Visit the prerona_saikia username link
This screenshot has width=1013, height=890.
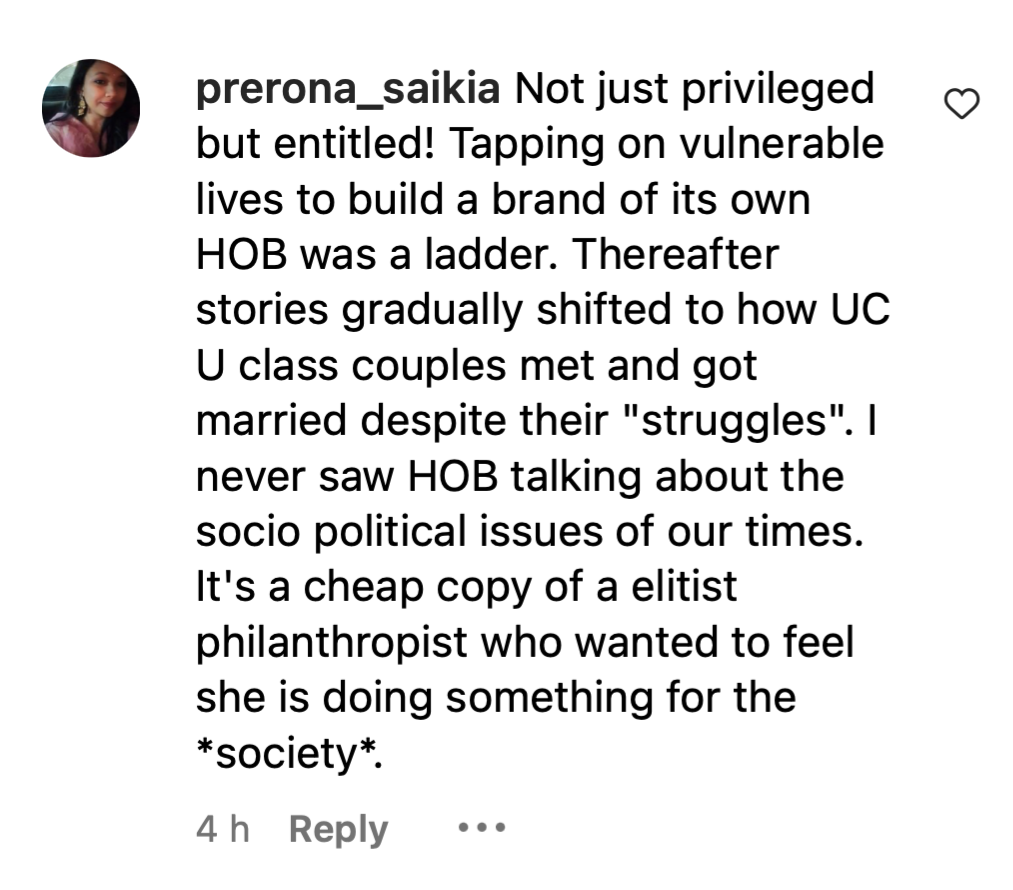tap(348, 88)
